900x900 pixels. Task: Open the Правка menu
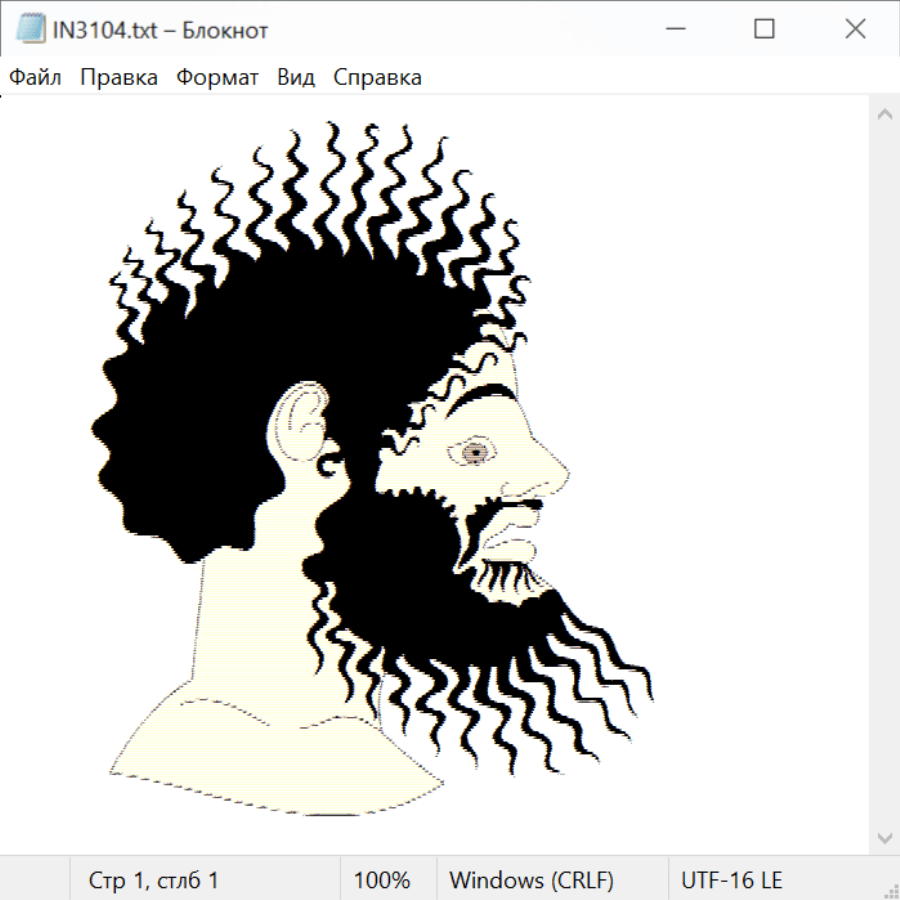pyautogui.click(x=118, y=78)
